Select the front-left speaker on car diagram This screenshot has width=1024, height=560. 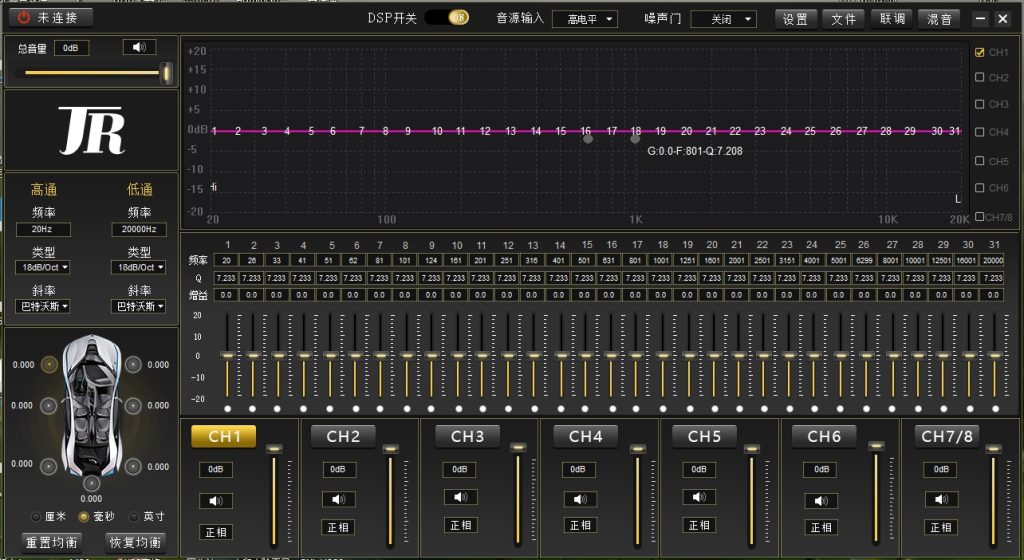[x=49, y=364]
